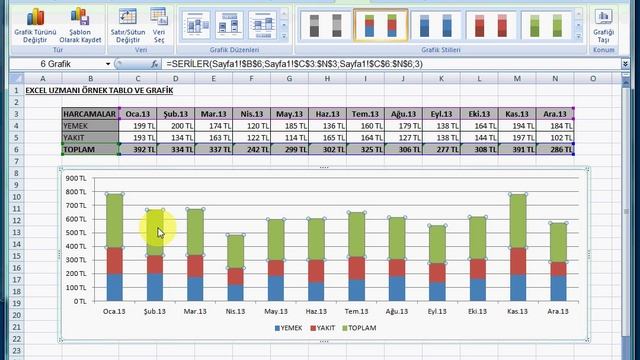Click cell with 199 TL
Screen dimensions: 640x360
coord(138,126)
